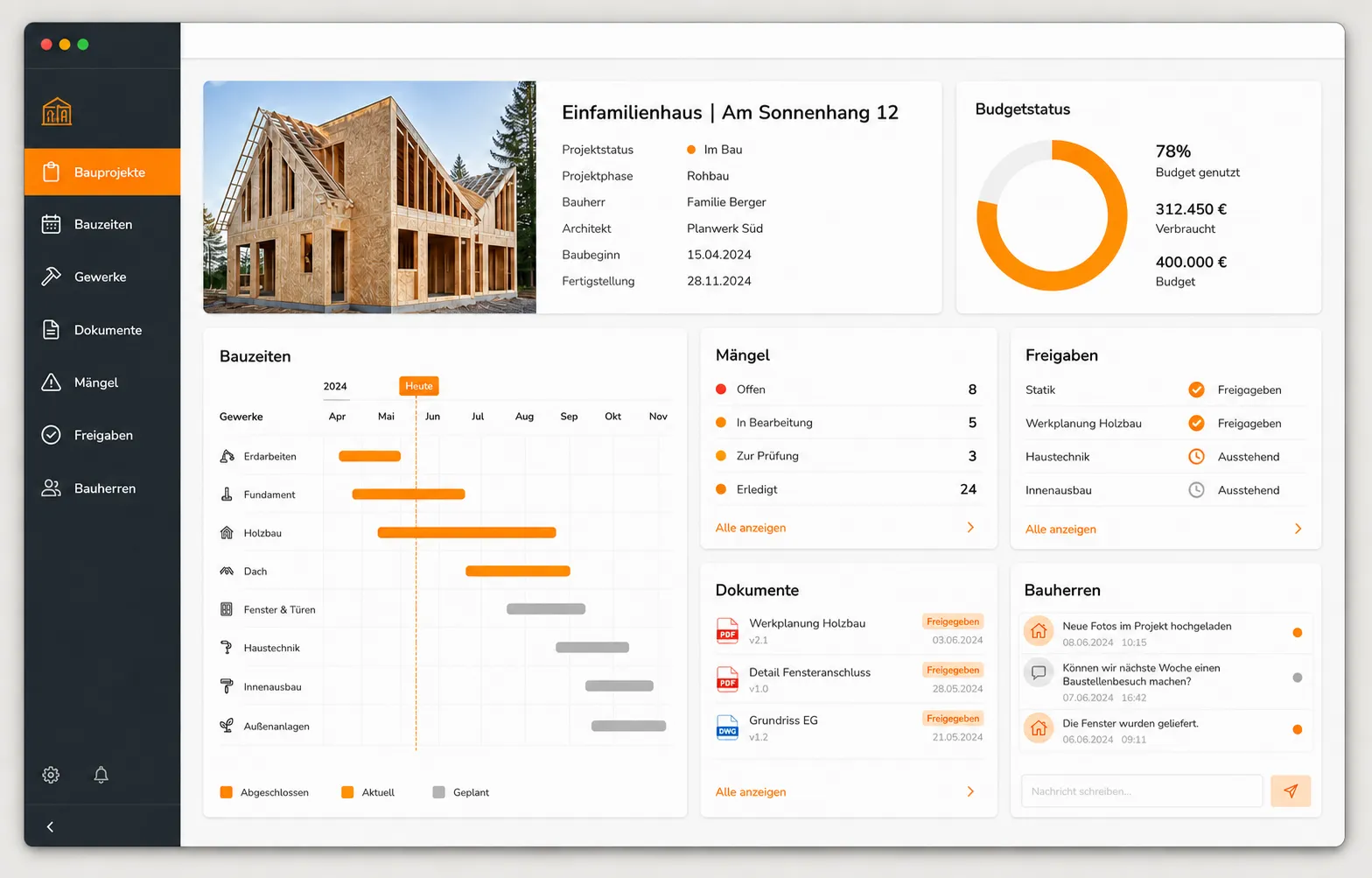The image size is (1372, 878).
Task: Click the grey Geplant legend swatch
Action: click(x=438, y=792)
